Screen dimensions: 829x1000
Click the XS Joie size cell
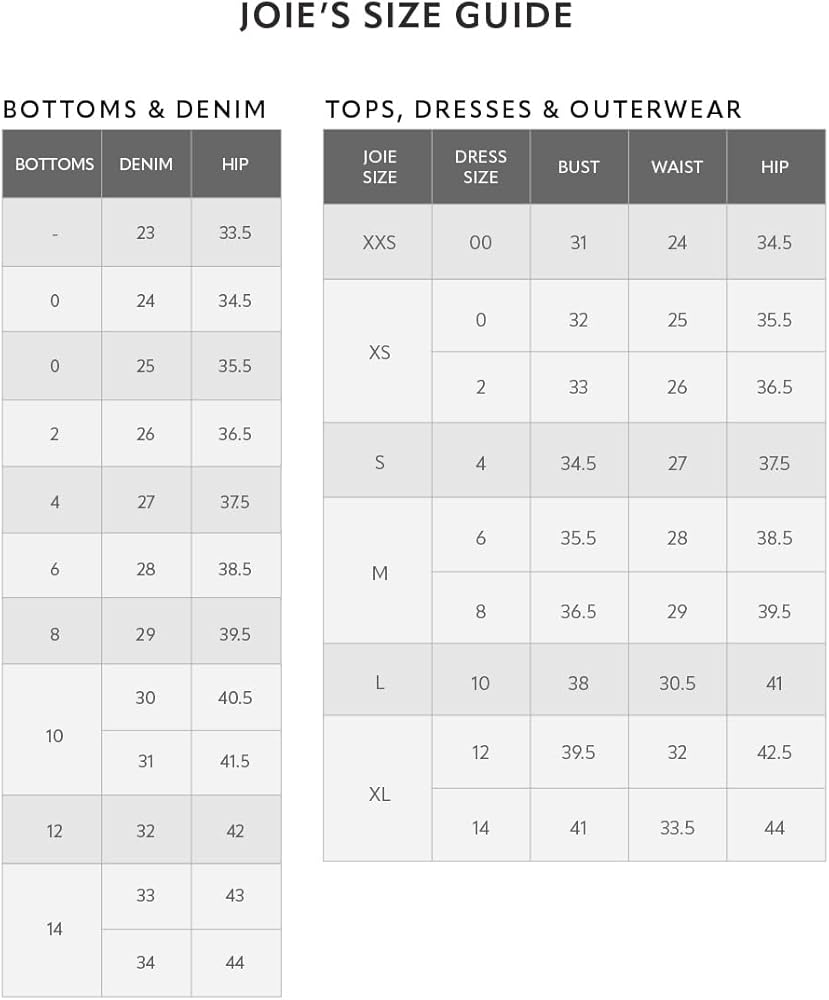pos(379,352)
